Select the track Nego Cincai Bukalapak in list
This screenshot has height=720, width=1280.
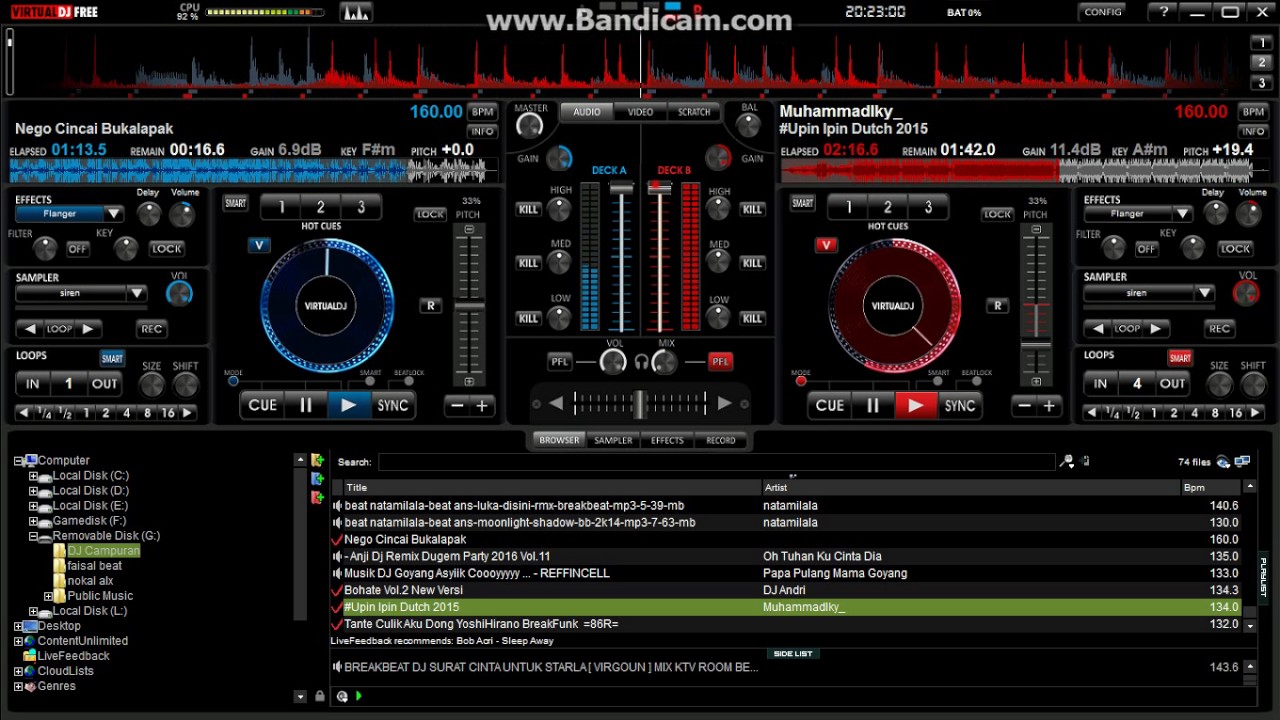click(405, 540)
